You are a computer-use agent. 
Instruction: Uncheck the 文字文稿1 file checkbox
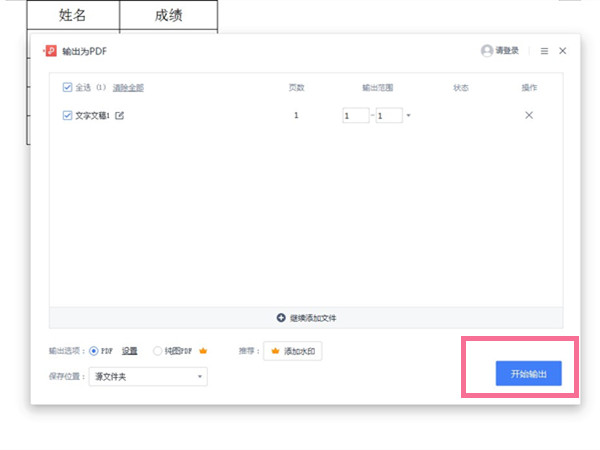coord(67,115)
